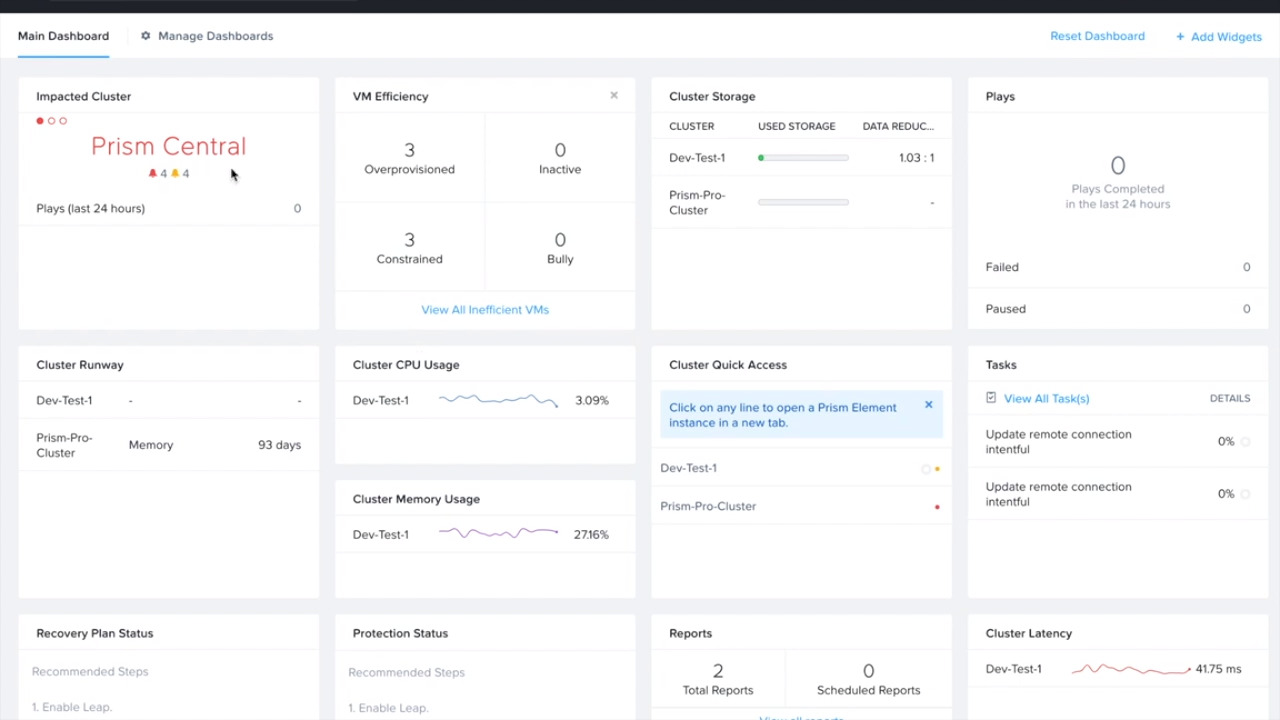Image resolution: width=1280 pixels, height=720 pixels.
Task: Click the DATA REDUC... column header
Action: (898, 126)
